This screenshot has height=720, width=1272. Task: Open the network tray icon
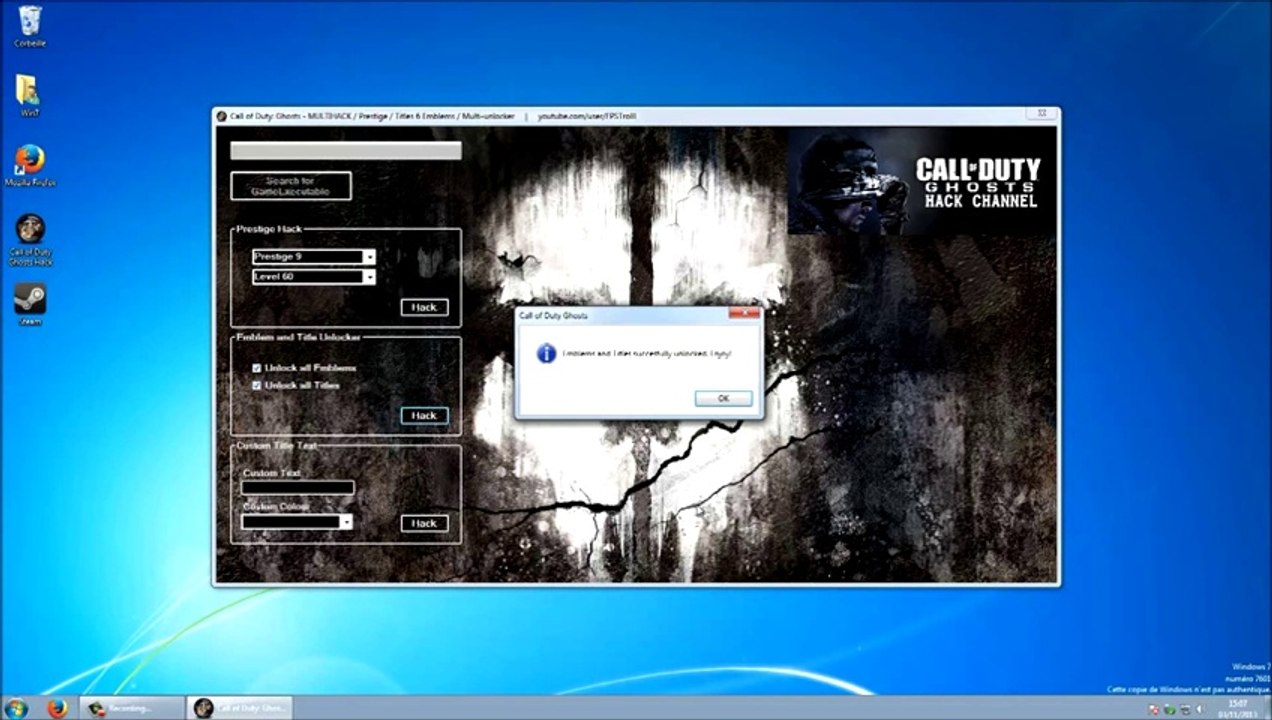coord(1184,709)
